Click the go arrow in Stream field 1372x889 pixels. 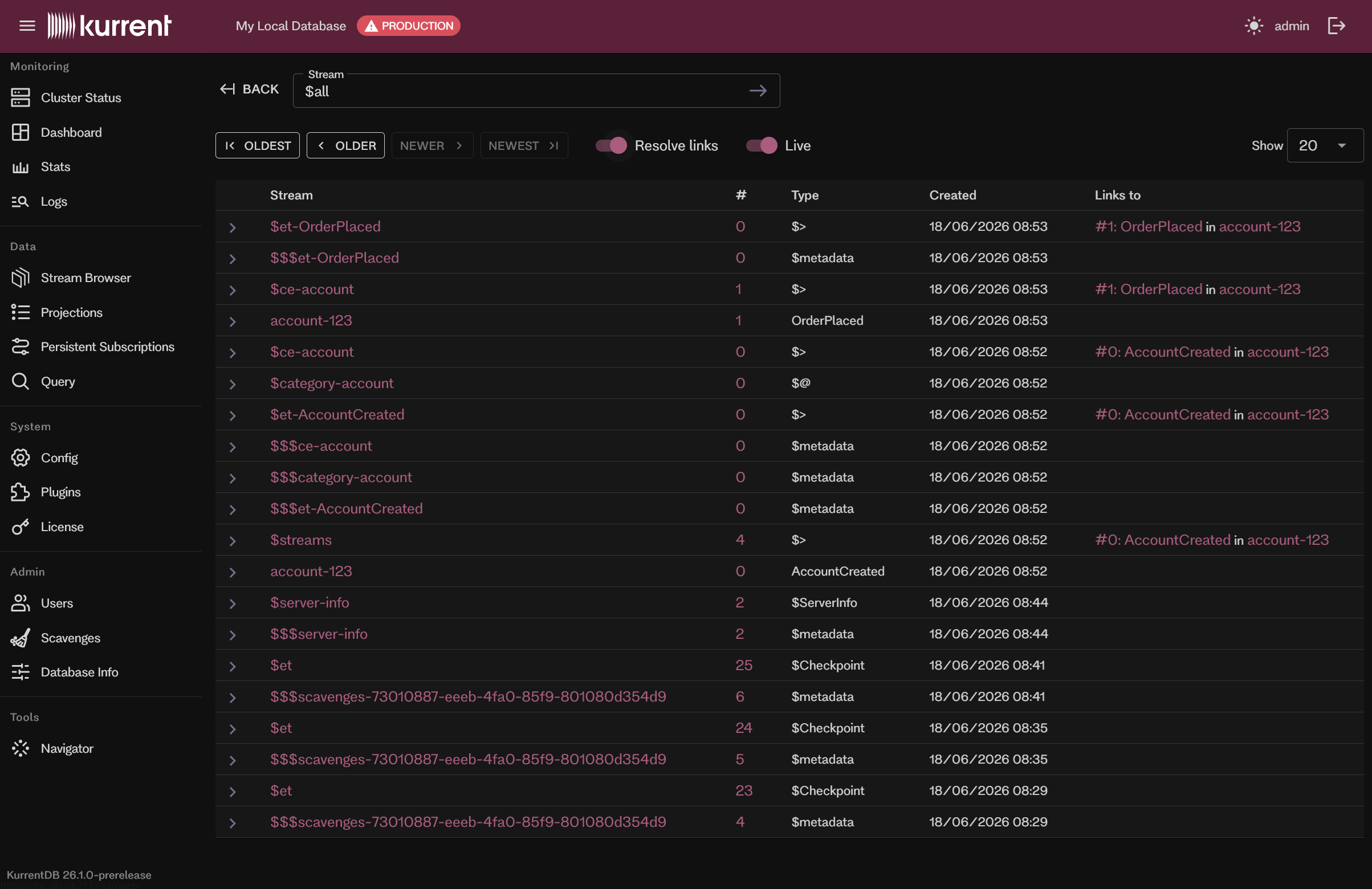tap(758, 91)
